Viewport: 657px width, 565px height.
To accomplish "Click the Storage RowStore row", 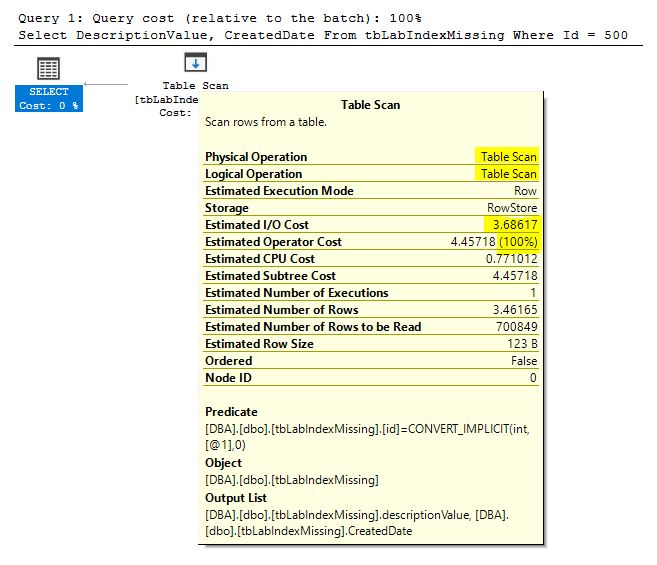I will [370, 208].
